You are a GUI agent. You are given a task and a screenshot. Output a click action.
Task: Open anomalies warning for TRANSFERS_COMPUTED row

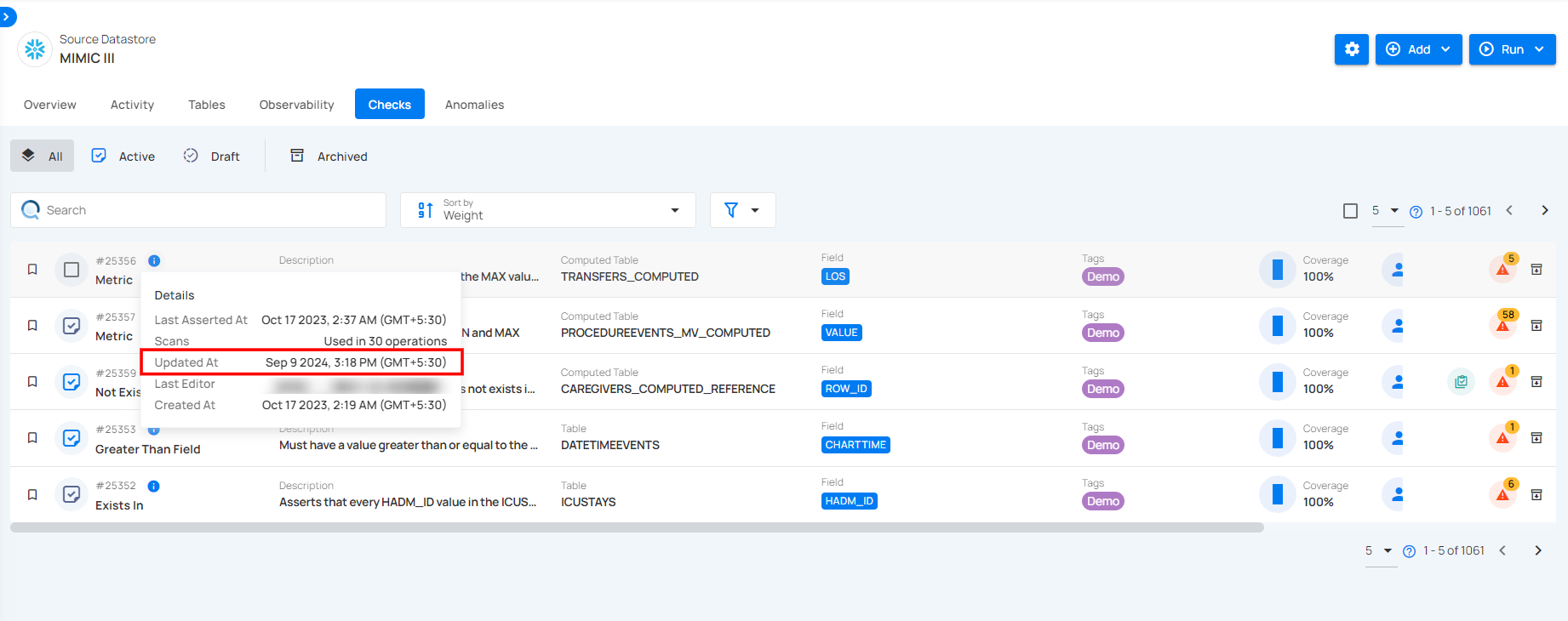point(1503,269)
